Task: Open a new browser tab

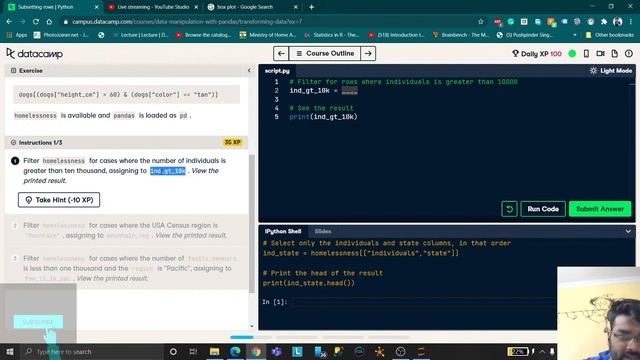Action: point(311,7)
